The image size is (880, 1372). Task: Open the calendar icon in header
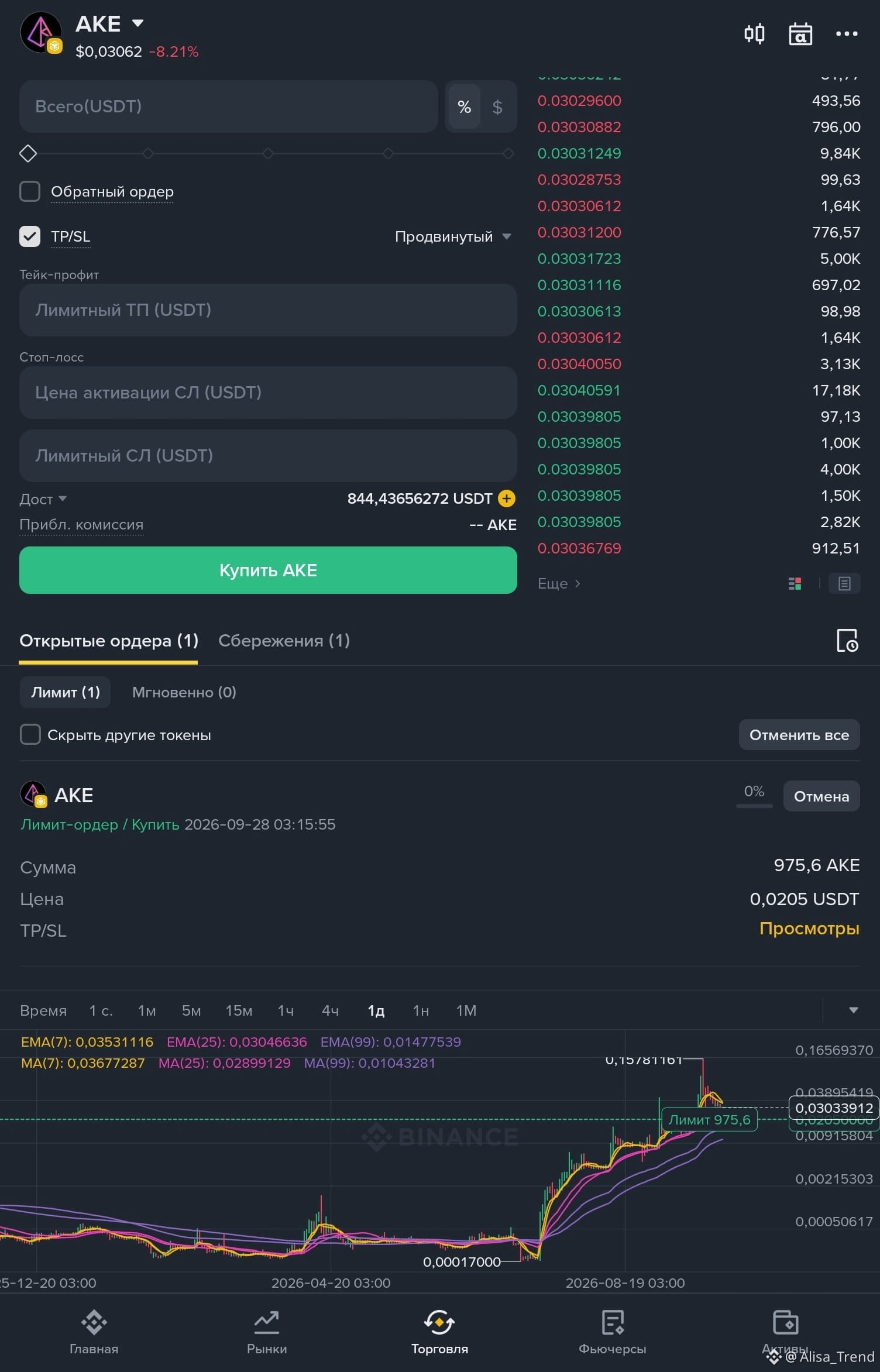(800, 34)
